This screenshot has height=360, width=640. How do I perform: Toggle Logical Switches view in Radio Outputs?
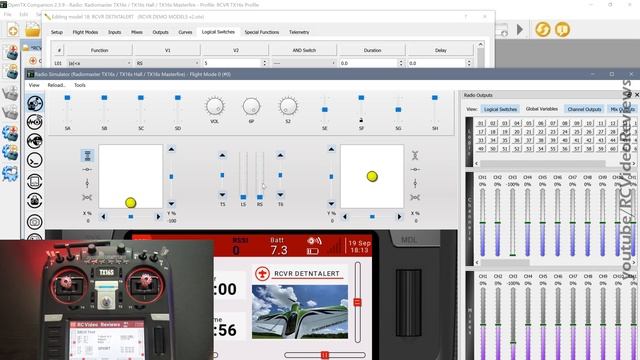(500, 109)
